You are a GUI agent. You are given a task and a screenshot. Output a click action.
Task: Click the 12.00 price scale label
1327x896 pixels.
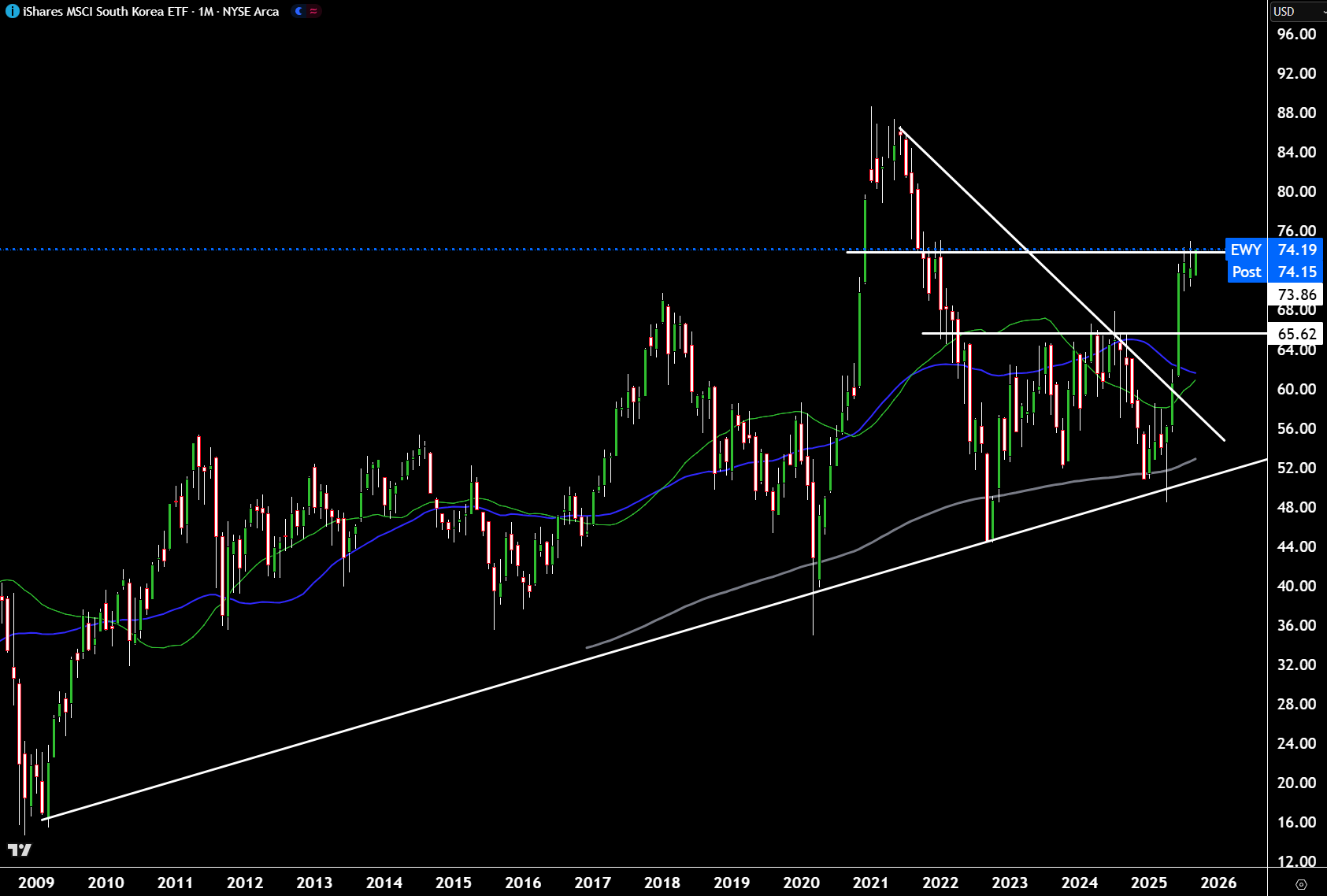[x=1296, y=861]
